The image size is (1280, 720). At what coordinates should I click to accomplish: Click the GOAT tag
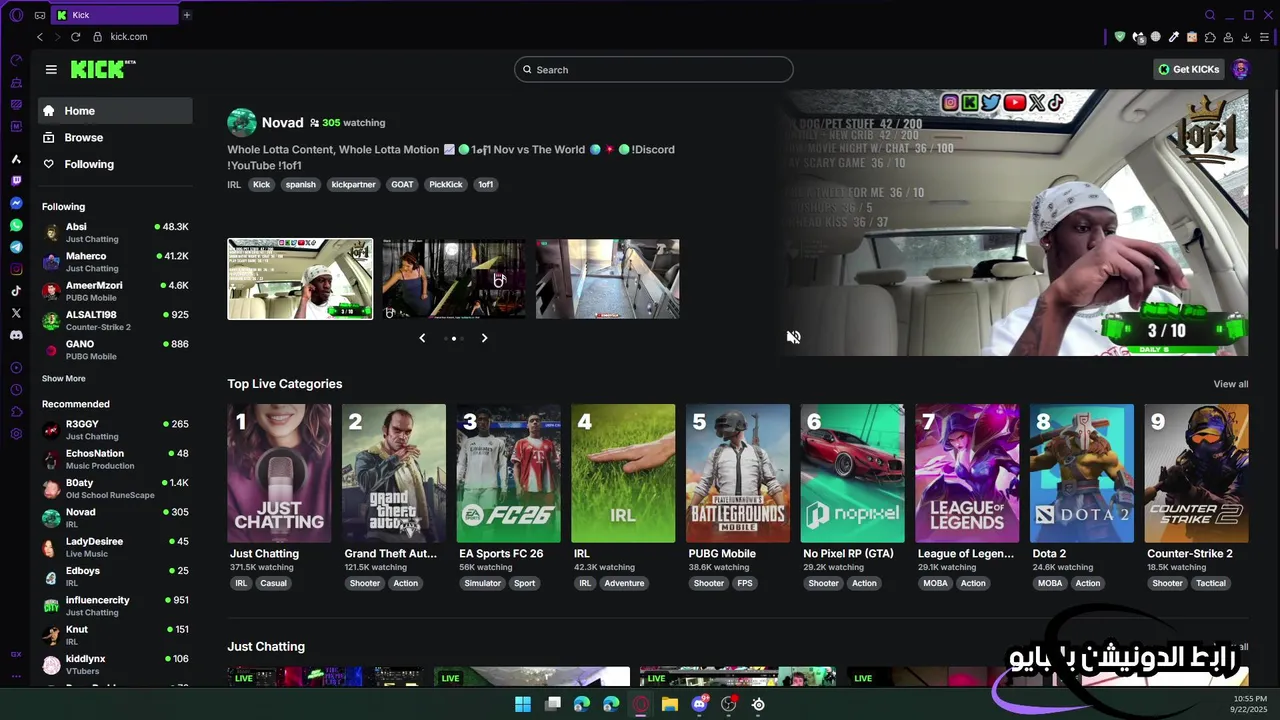pyautogui.click(x=402, y=185)
